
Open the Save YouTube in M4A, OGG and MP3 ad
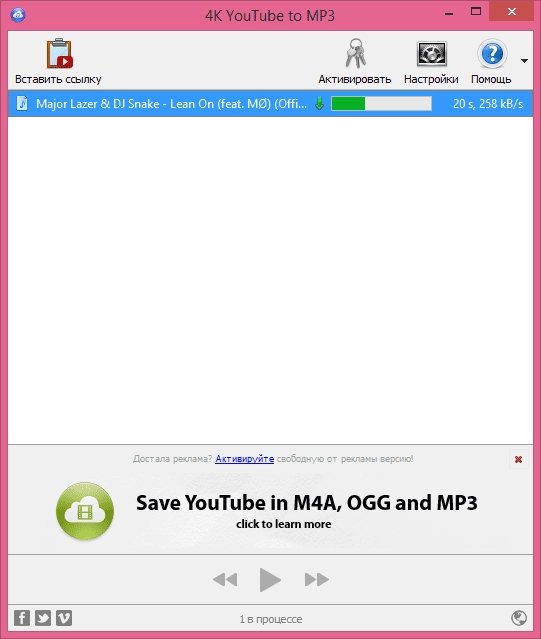click(x=306, y=503)
